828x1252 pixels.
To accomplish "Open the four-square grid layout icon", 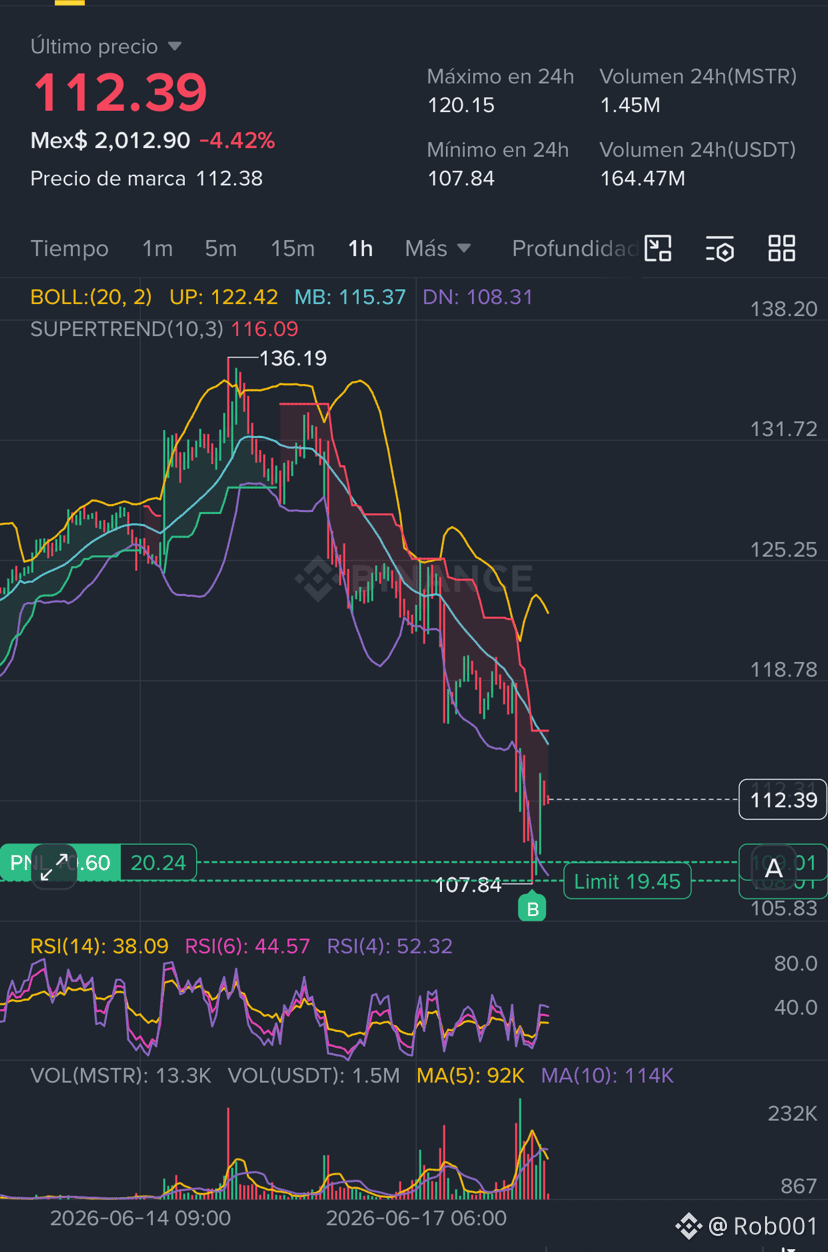I will (781, 248).
